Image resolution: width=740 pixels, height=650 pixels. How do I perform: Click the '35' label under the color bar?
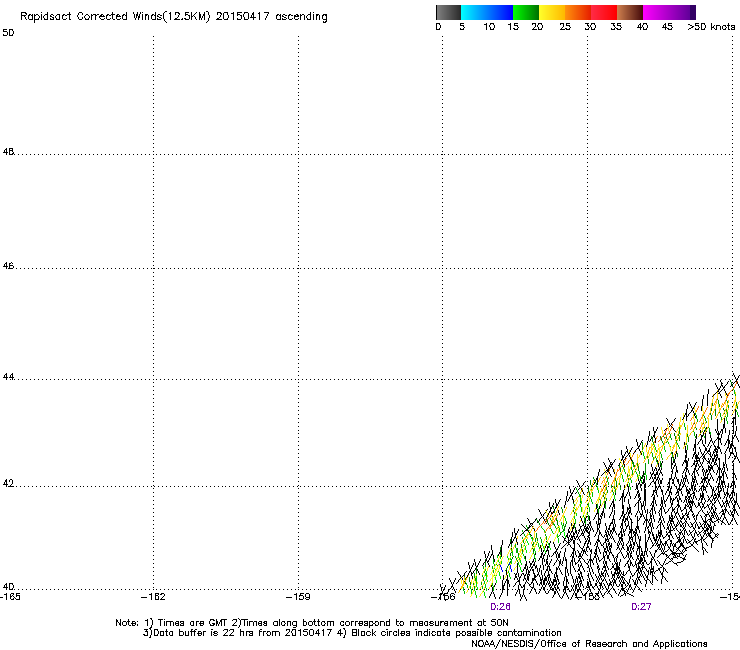click(x=616, y=27)
